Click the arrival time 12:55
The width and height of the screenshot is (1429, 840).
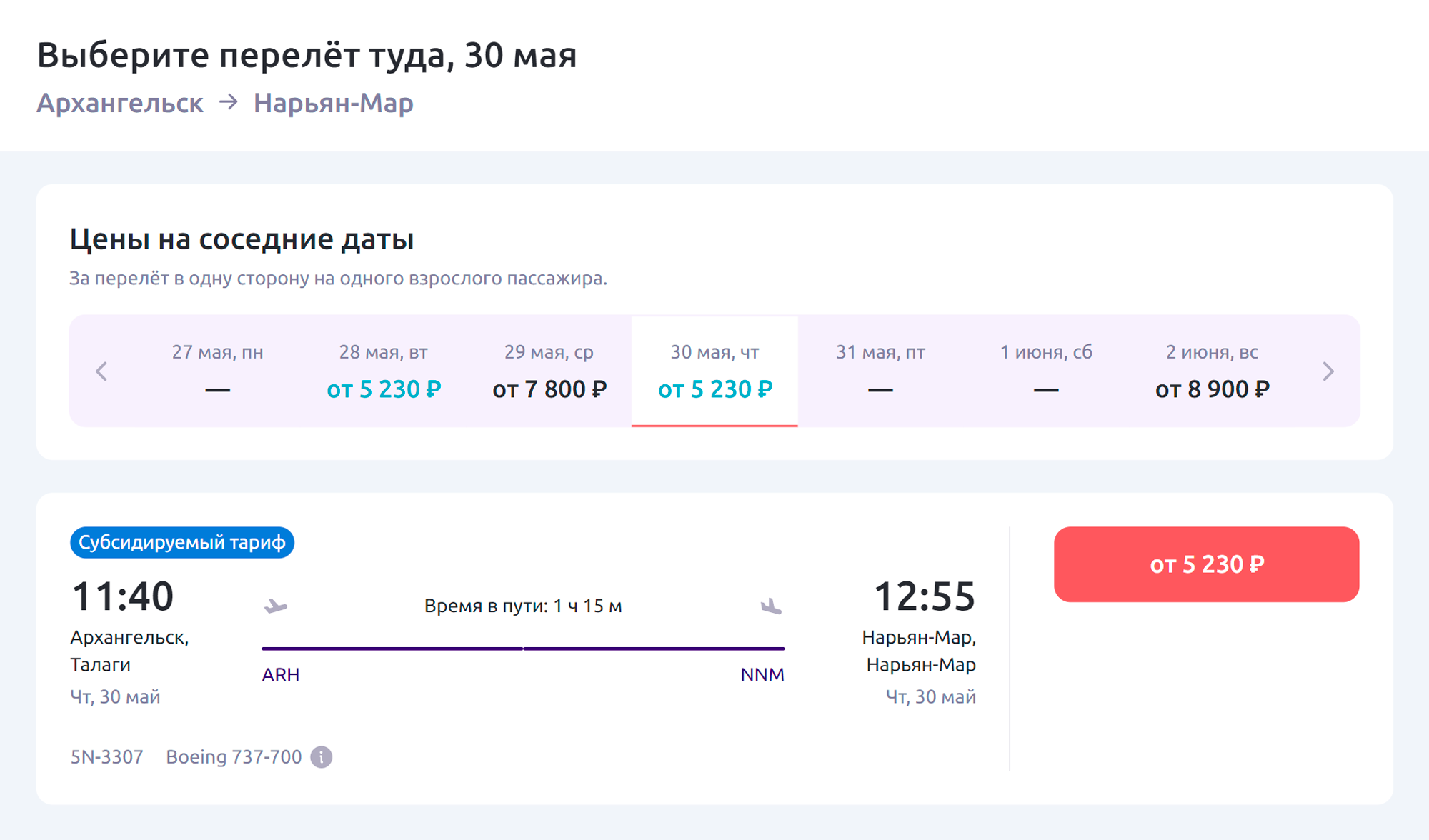[x=925, y=596]
